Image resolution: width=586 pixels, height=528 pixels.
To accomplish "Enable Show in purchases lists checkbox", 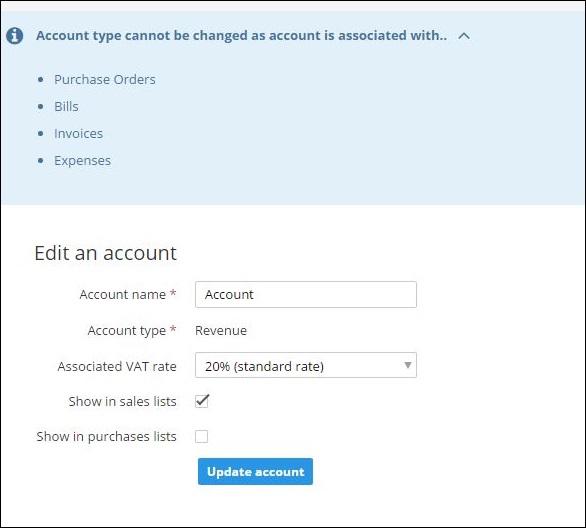I will tap(201, 436).
